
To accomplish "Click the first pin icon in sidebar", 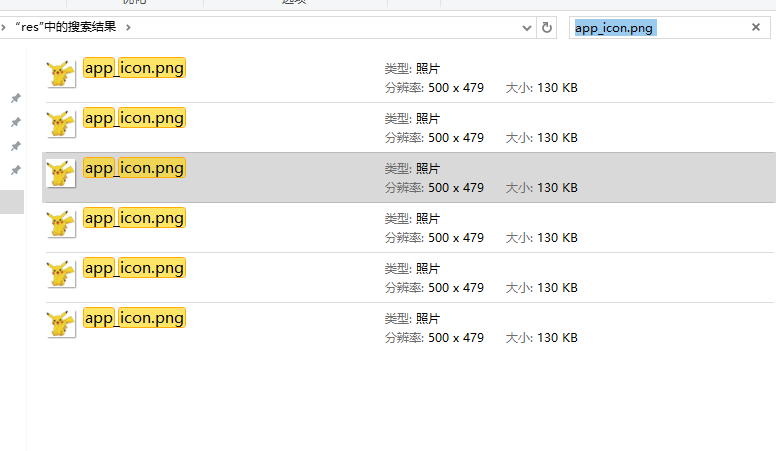I will point(16,98).
